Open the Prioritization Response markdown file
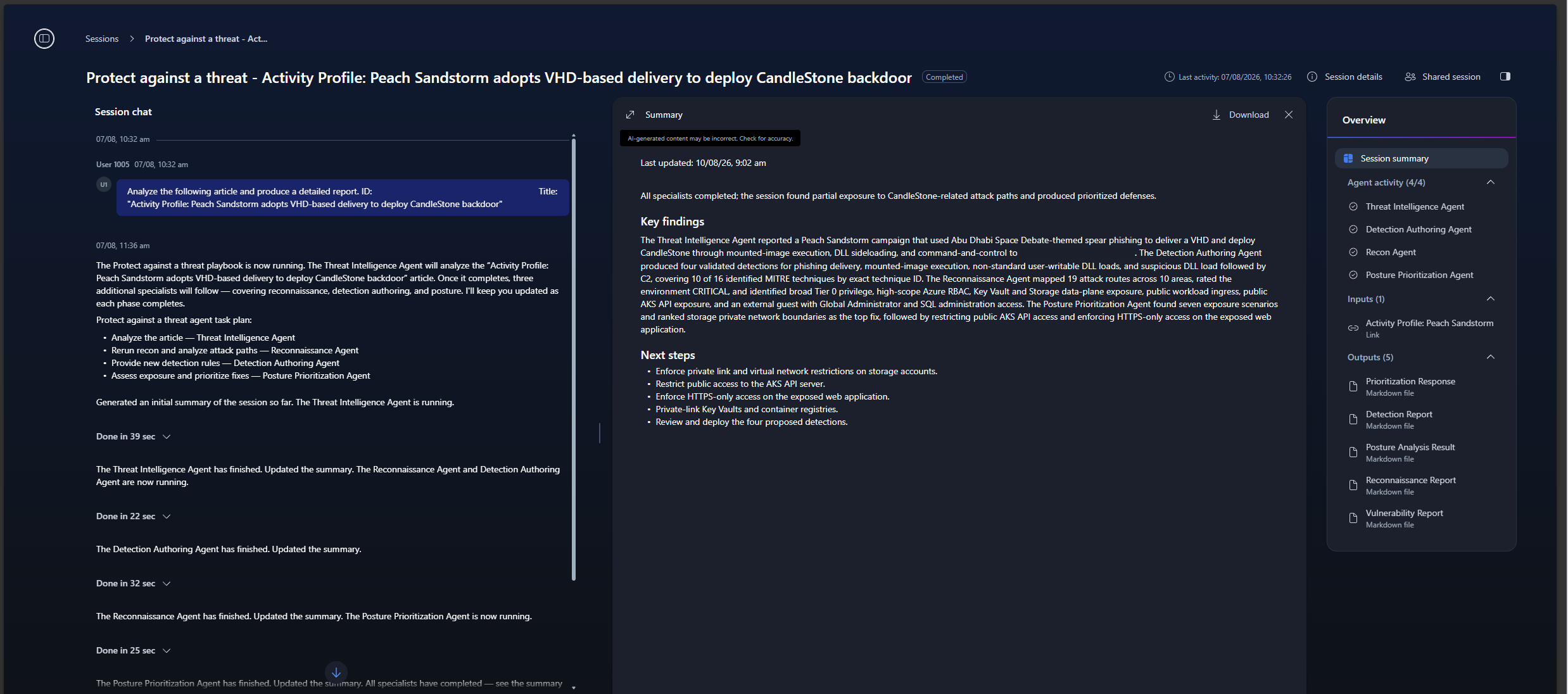 [1410, 386]
